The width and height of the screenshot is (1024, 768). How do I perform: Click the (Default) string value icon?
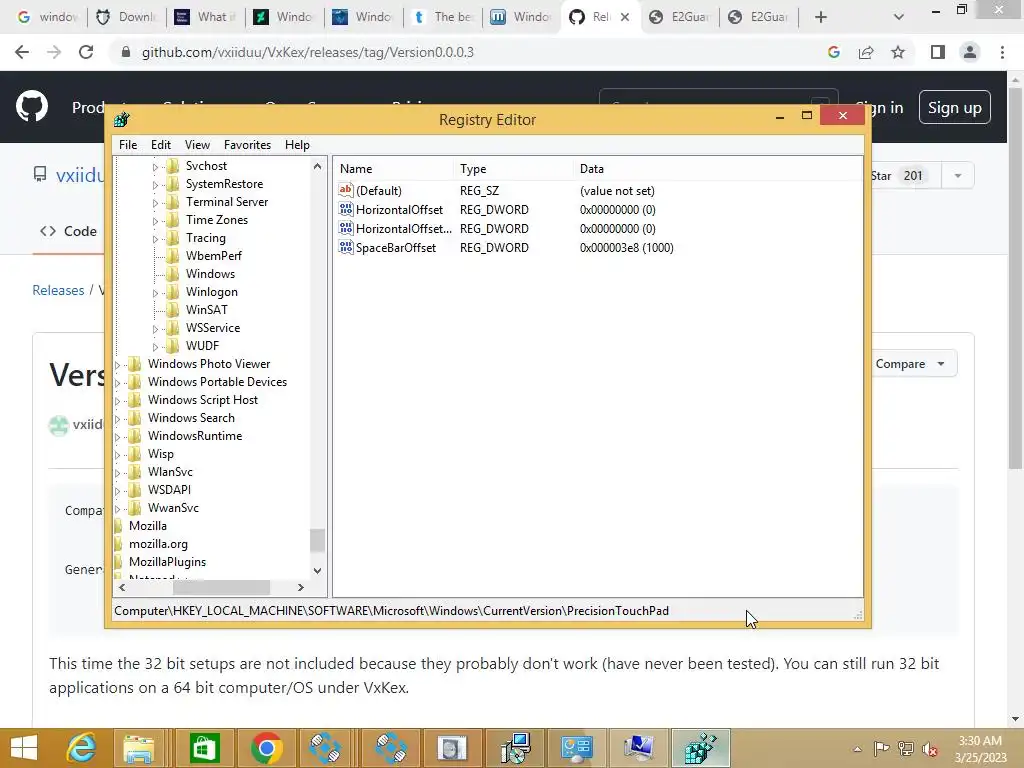coord(345,190)
